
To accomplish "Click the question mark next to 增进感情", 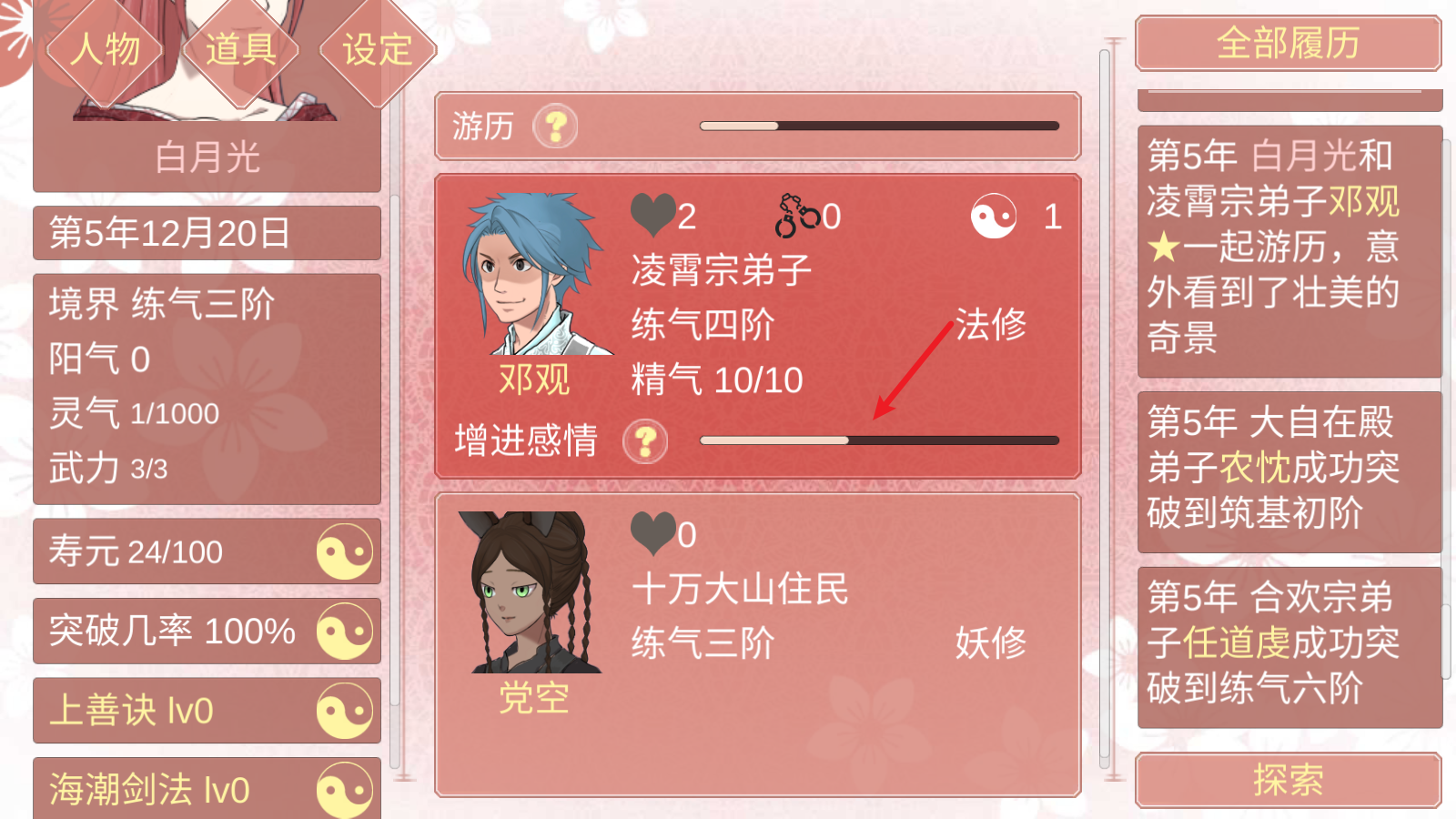I will (645, 441).
